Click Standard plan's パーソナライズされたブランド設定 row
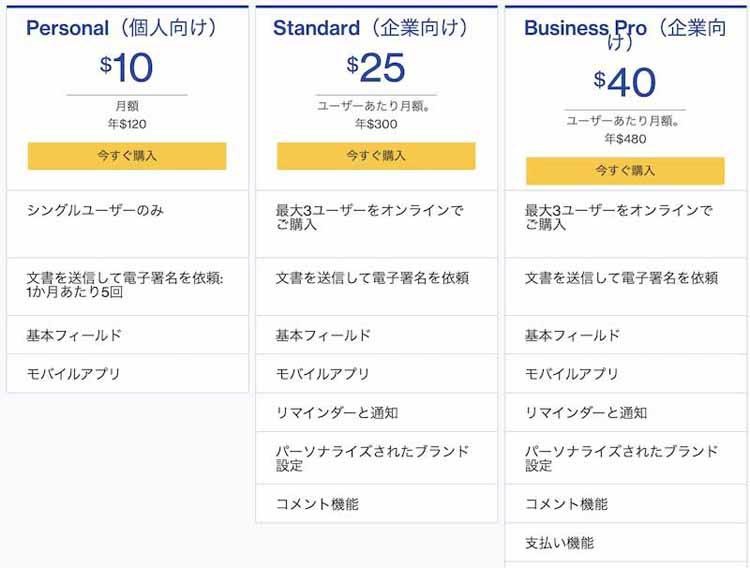The image size is (750, 568). (x=376, y=458)
